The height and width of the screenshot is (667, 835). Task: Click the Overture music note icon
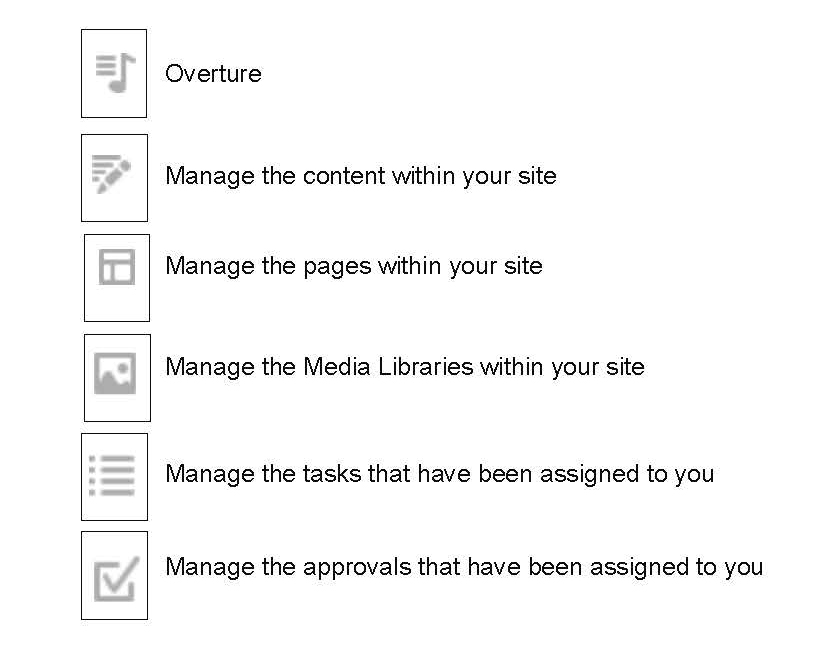[x=114, y=73]
